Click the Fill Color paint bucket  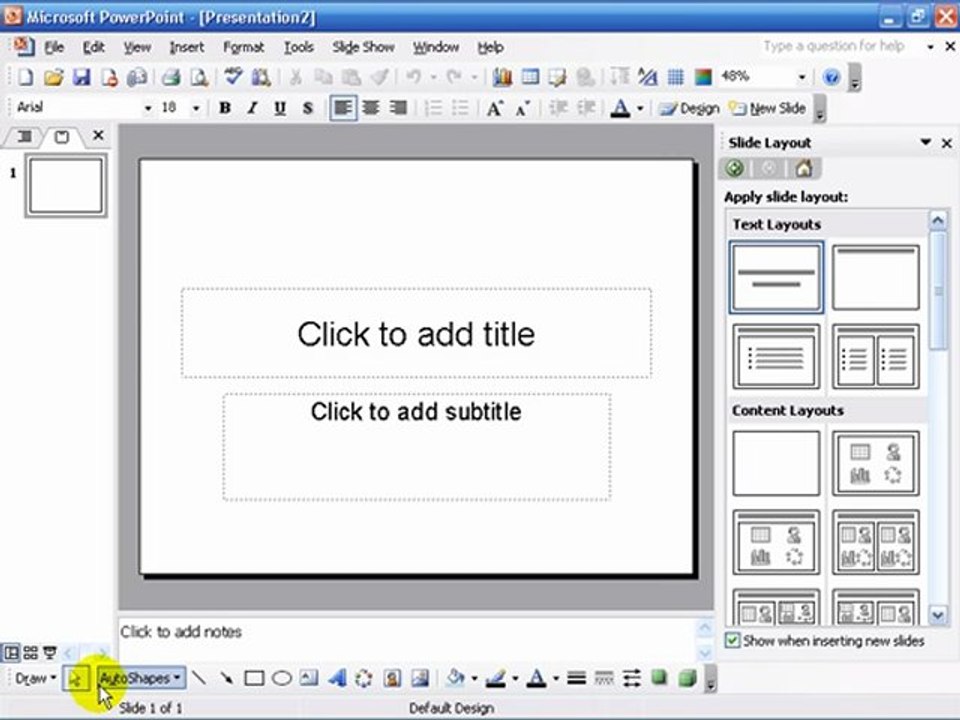(456, 678)
